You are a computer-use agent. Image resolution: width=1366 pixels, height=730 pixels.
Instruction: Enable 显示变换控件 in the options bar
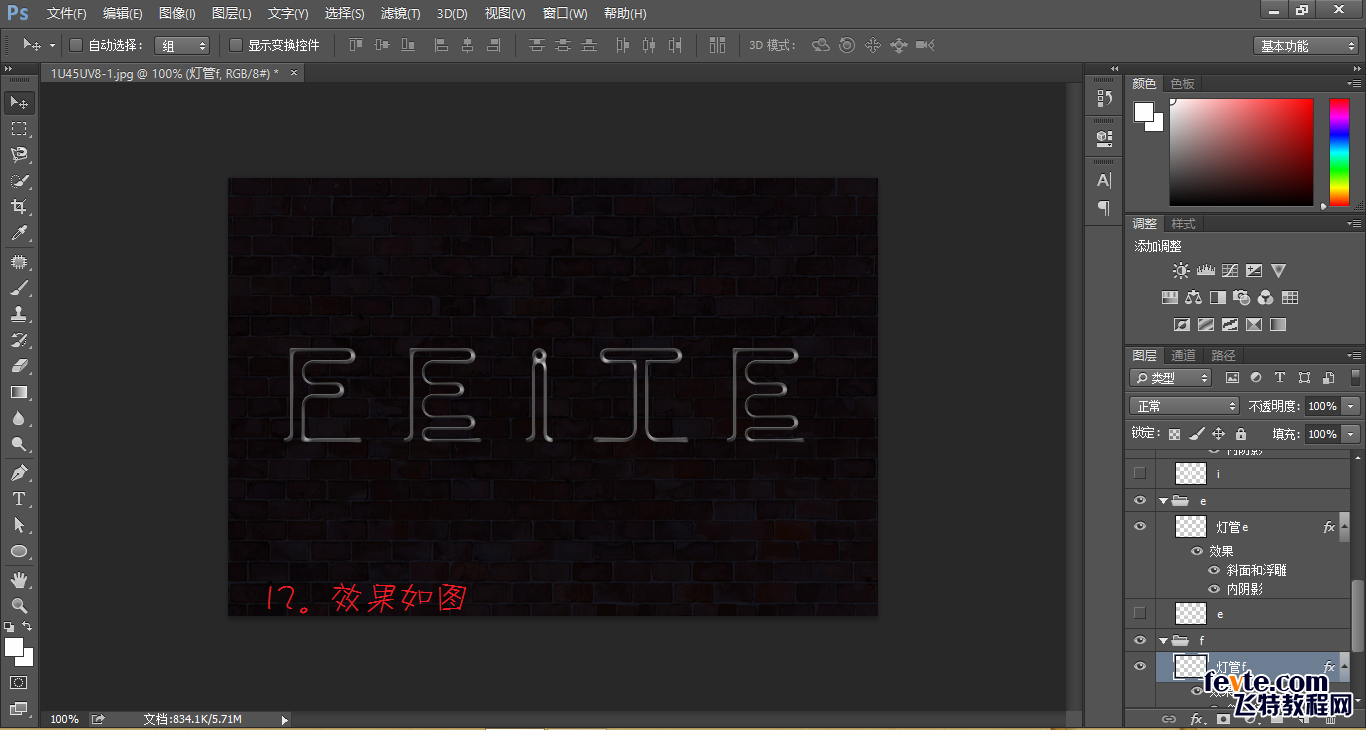[x=233, y=45]
